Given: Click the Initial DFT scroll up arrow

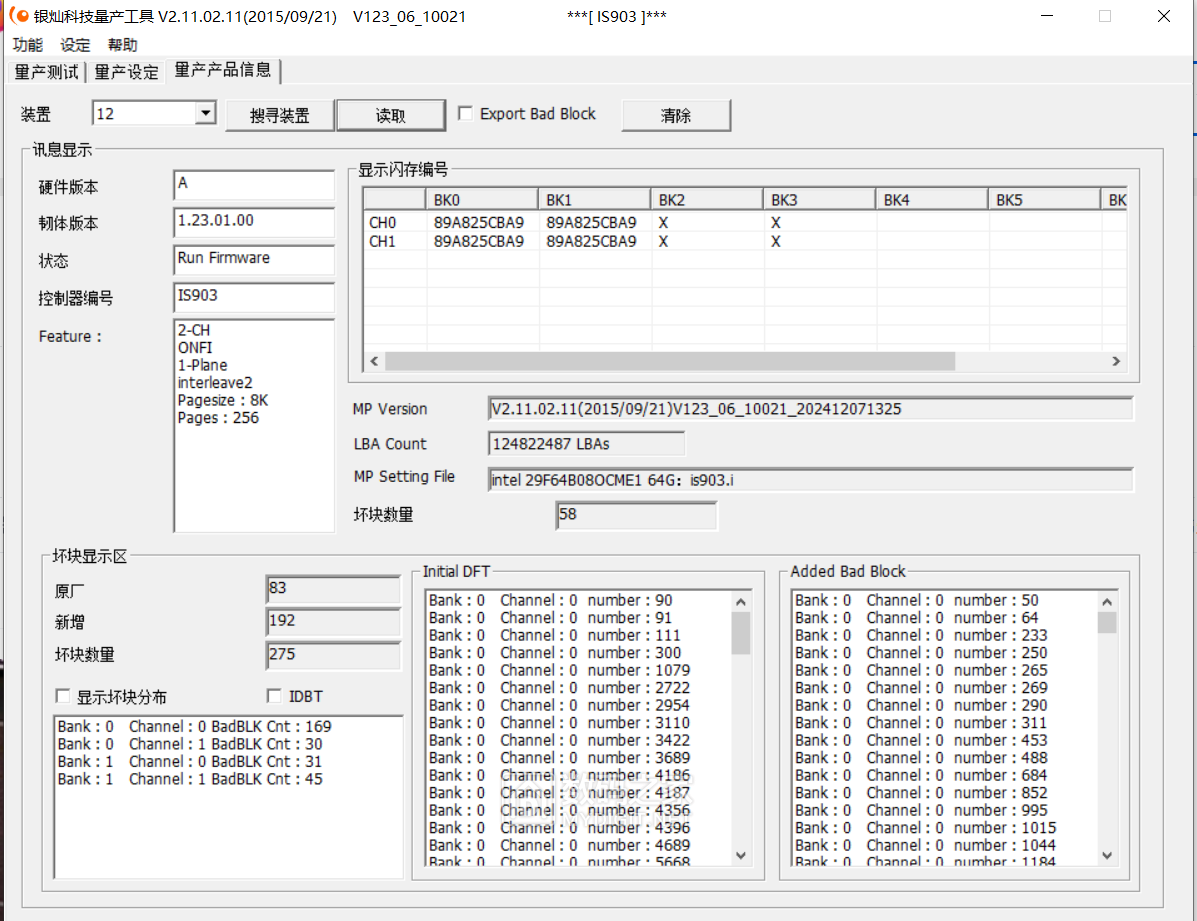Looking at the screenshot, I should [x=740, y=602].
